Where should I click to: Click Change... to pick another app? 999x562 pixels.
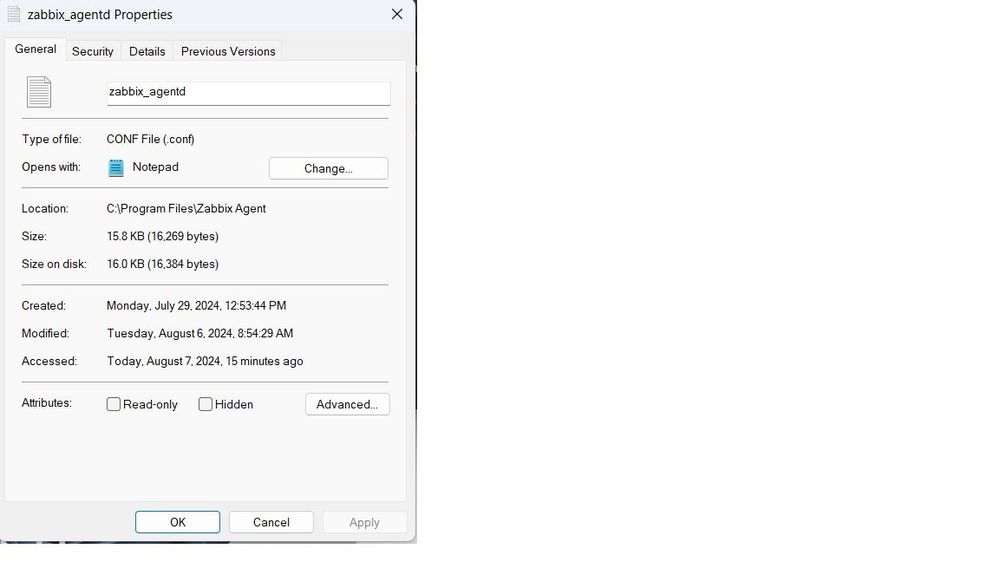pyautogui.click(x=328, y=168)
